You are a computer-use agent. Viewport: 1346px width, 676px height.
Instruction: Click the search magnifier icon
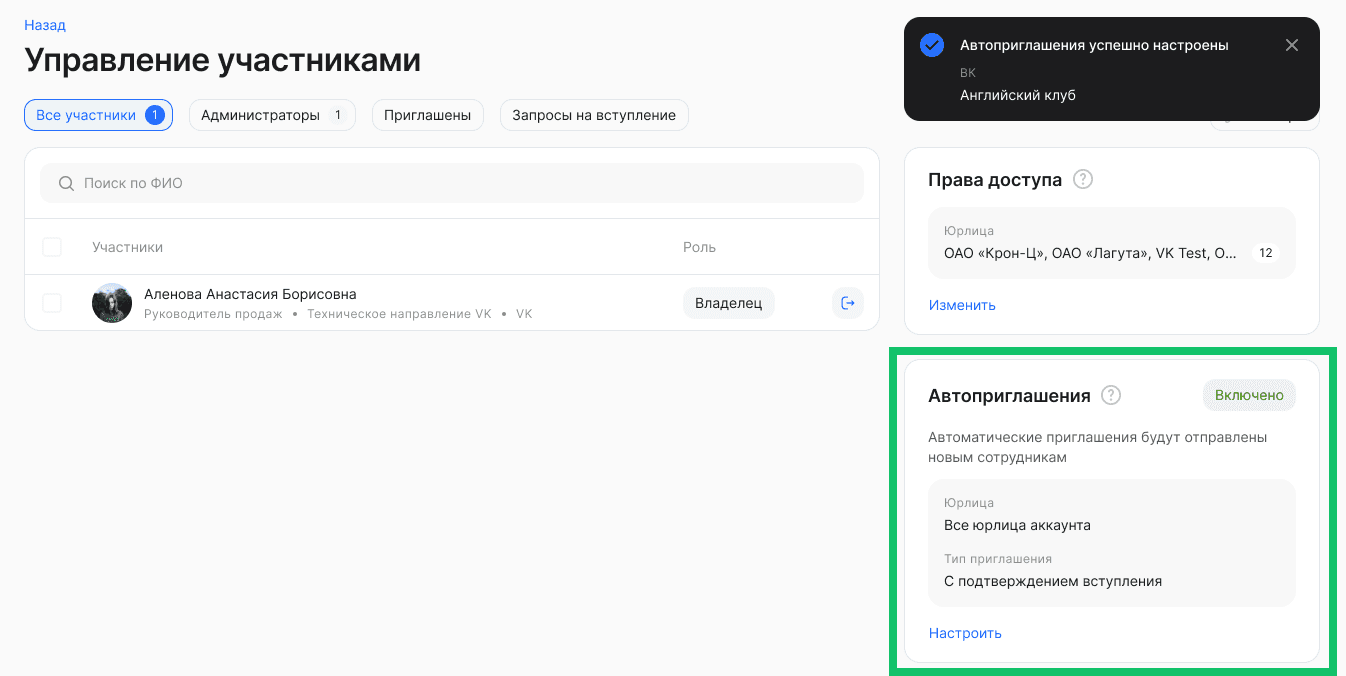point(65,183)
